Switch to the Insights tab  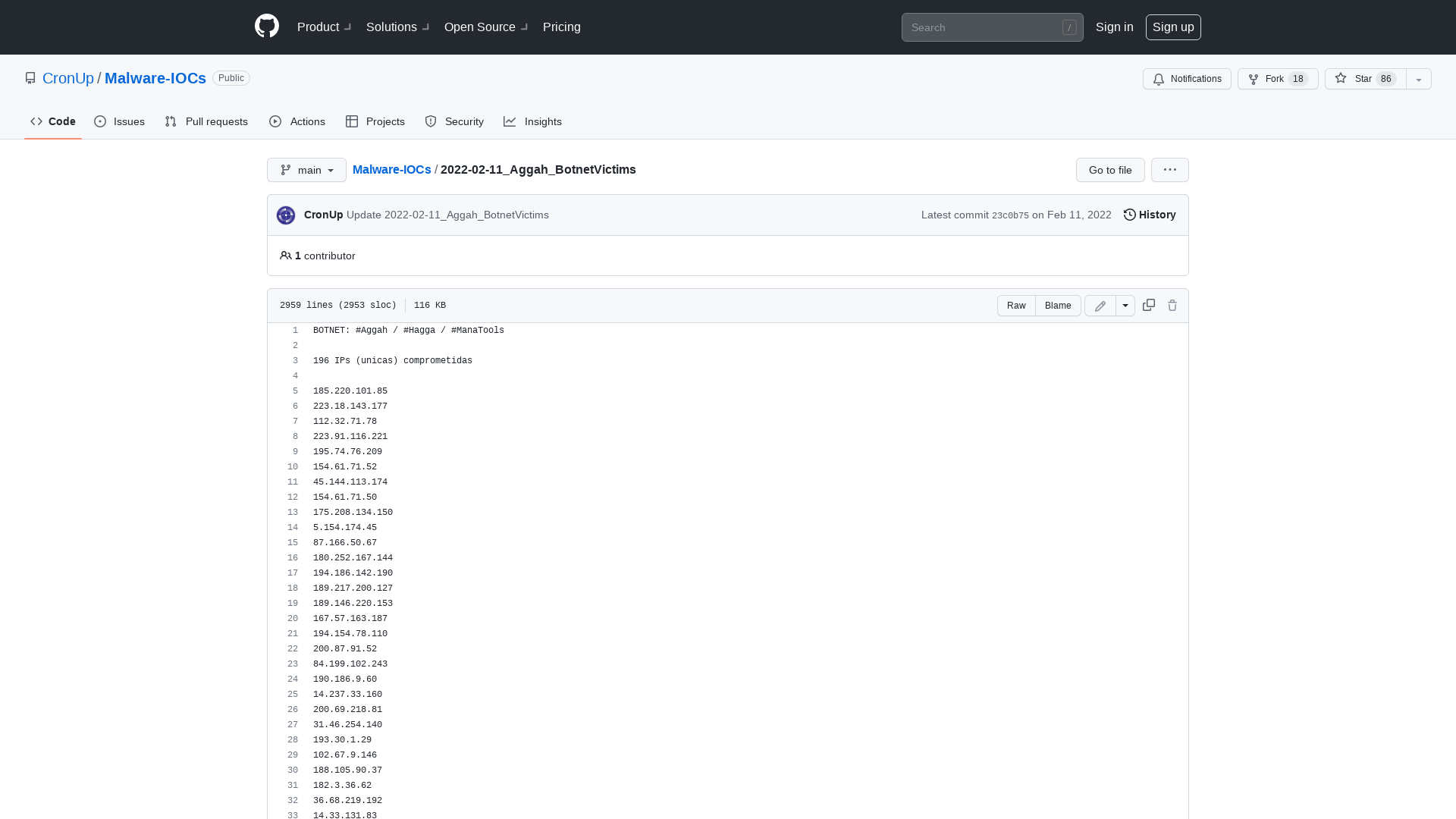tap(533, 121)
